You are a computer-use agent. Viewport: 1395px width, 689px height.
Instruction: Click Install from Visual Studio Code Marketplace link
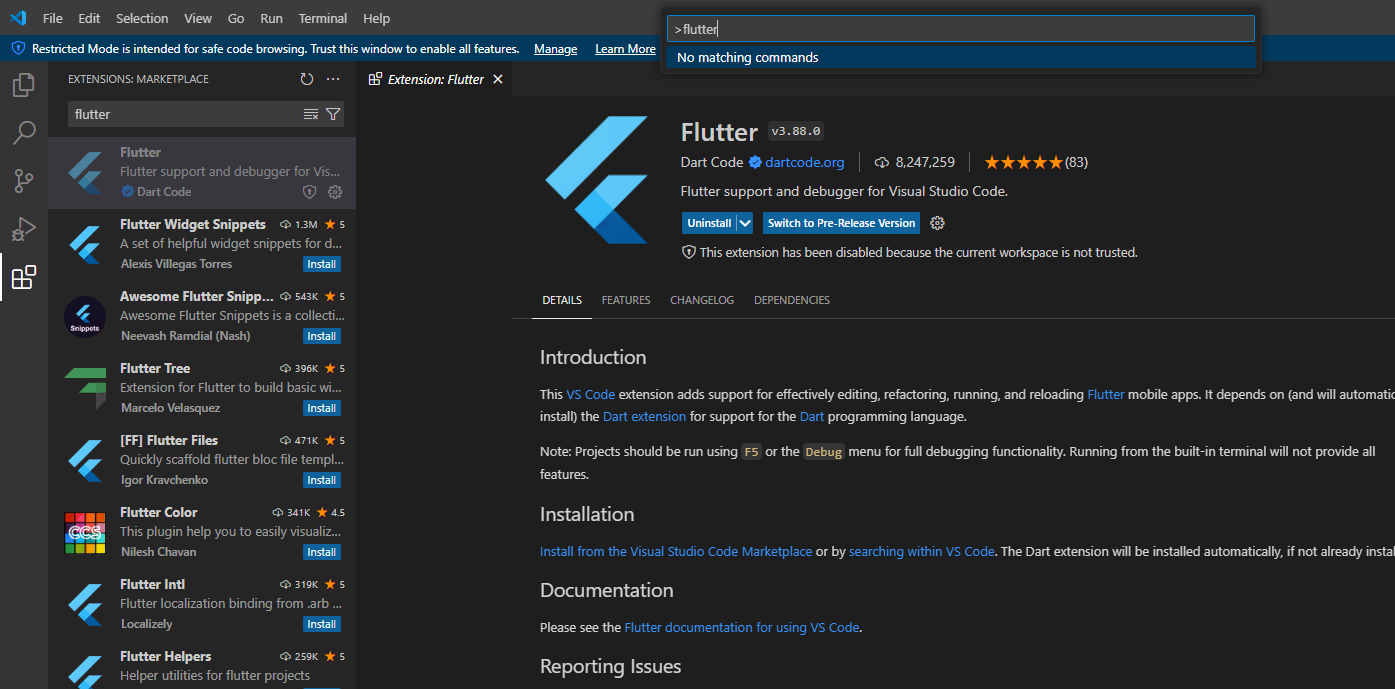676,551
